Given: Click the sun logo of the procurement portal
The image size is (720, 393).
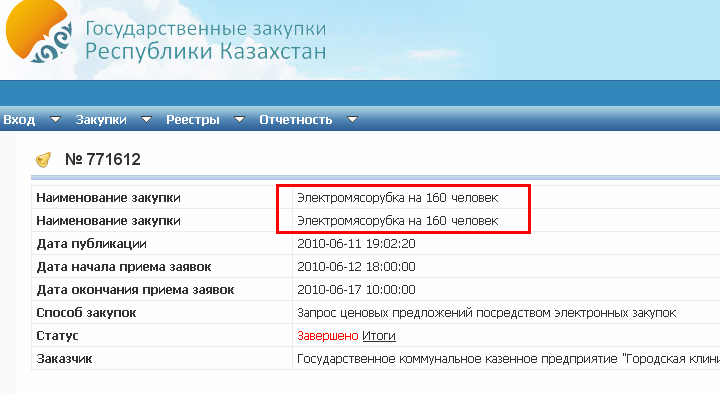Looking at the screenshot, I should tap(39, 31).
